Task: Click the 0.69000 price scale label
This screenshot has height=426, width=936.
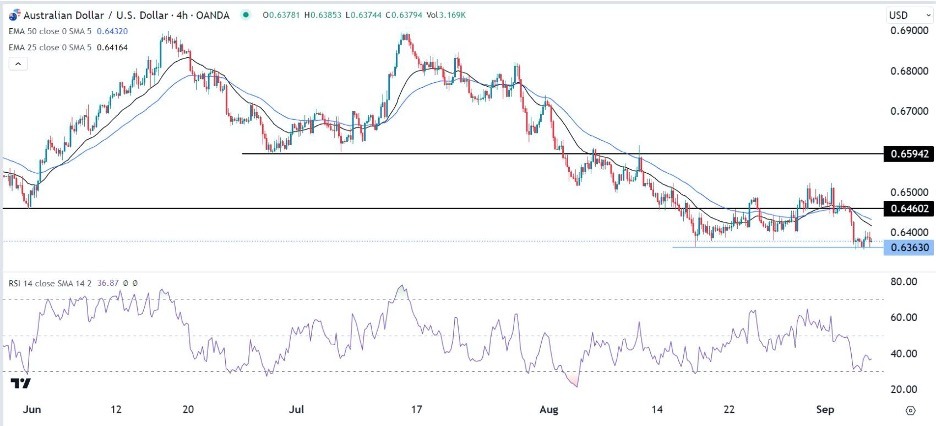Action: 906,33
